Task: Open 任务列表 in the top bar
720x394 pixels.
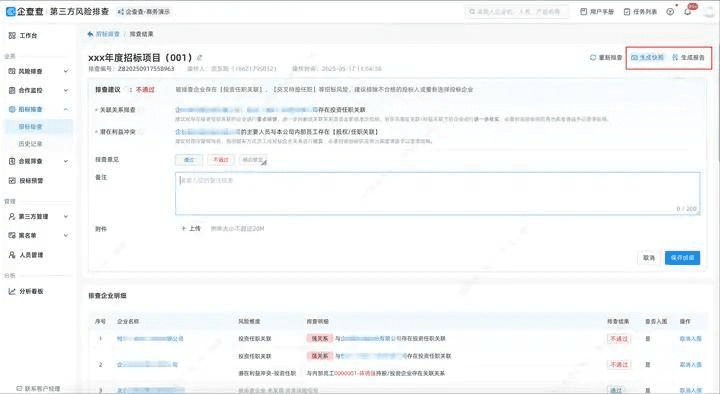Action: 640,11
